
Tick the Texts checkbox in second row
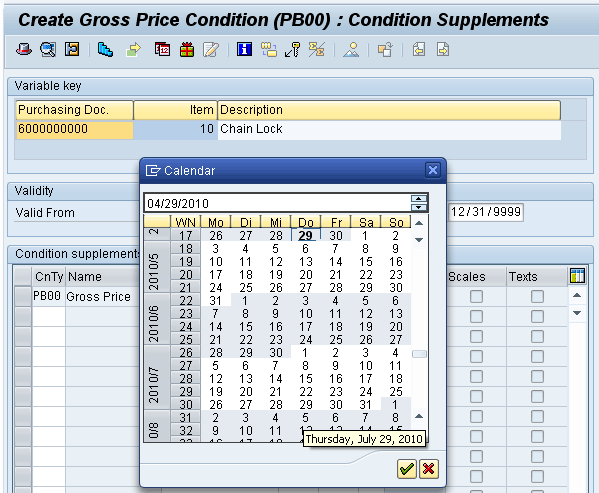(537, 316)
